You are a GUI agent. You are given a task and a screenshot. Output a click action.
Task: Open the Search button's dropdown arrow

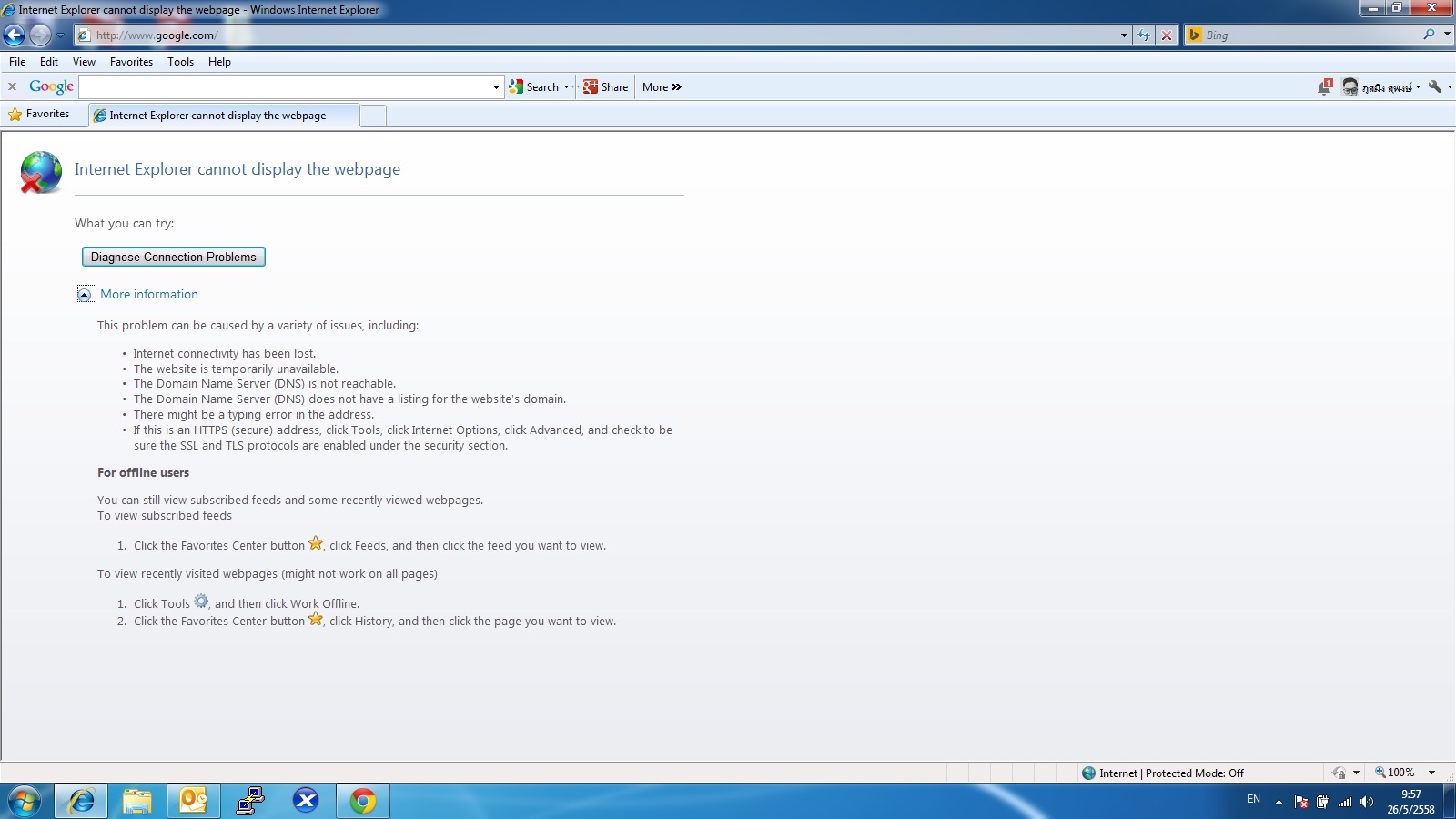(x=566, y=87)
